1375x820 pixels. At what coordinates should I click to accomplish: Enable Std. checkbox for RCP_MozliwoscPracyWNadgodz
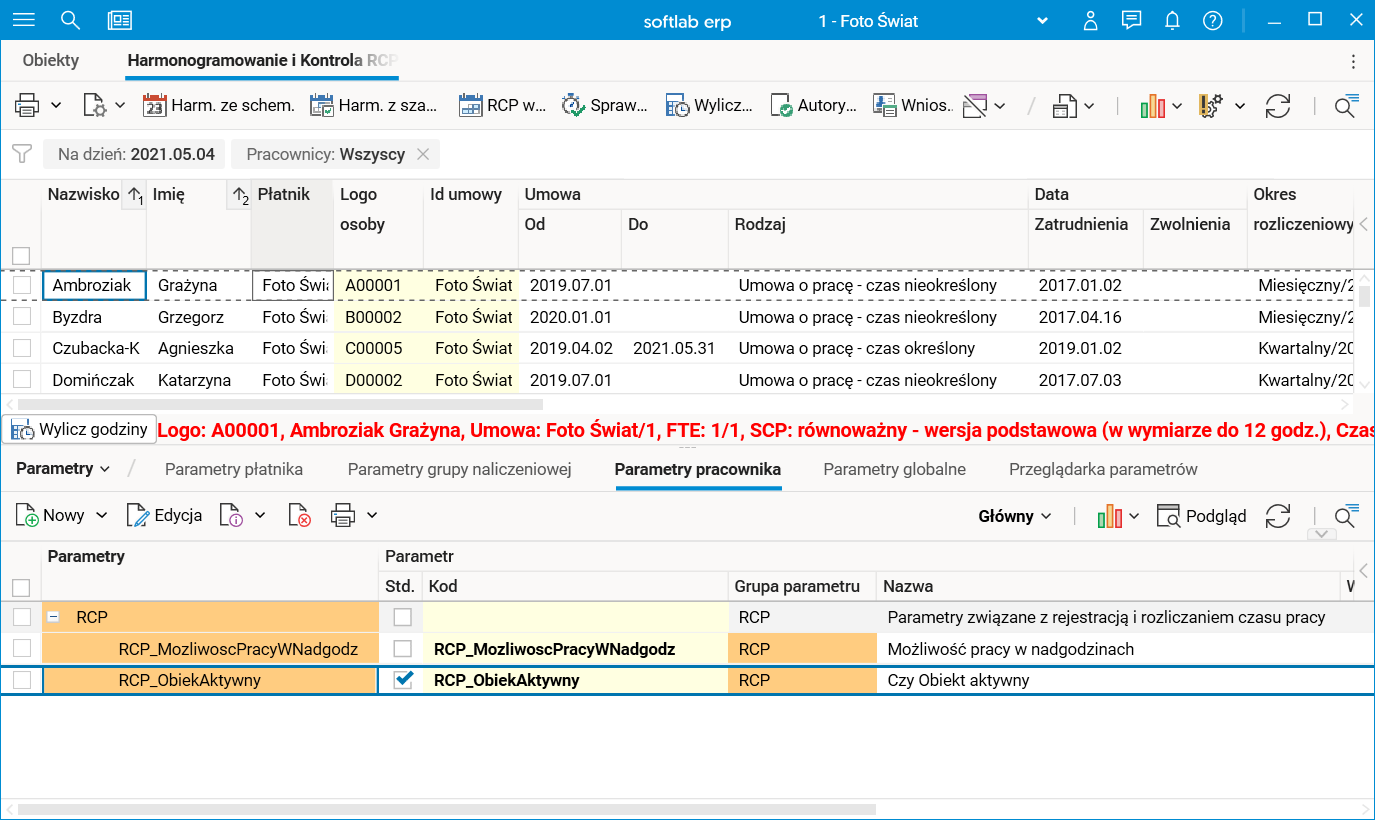coord(403,649)
